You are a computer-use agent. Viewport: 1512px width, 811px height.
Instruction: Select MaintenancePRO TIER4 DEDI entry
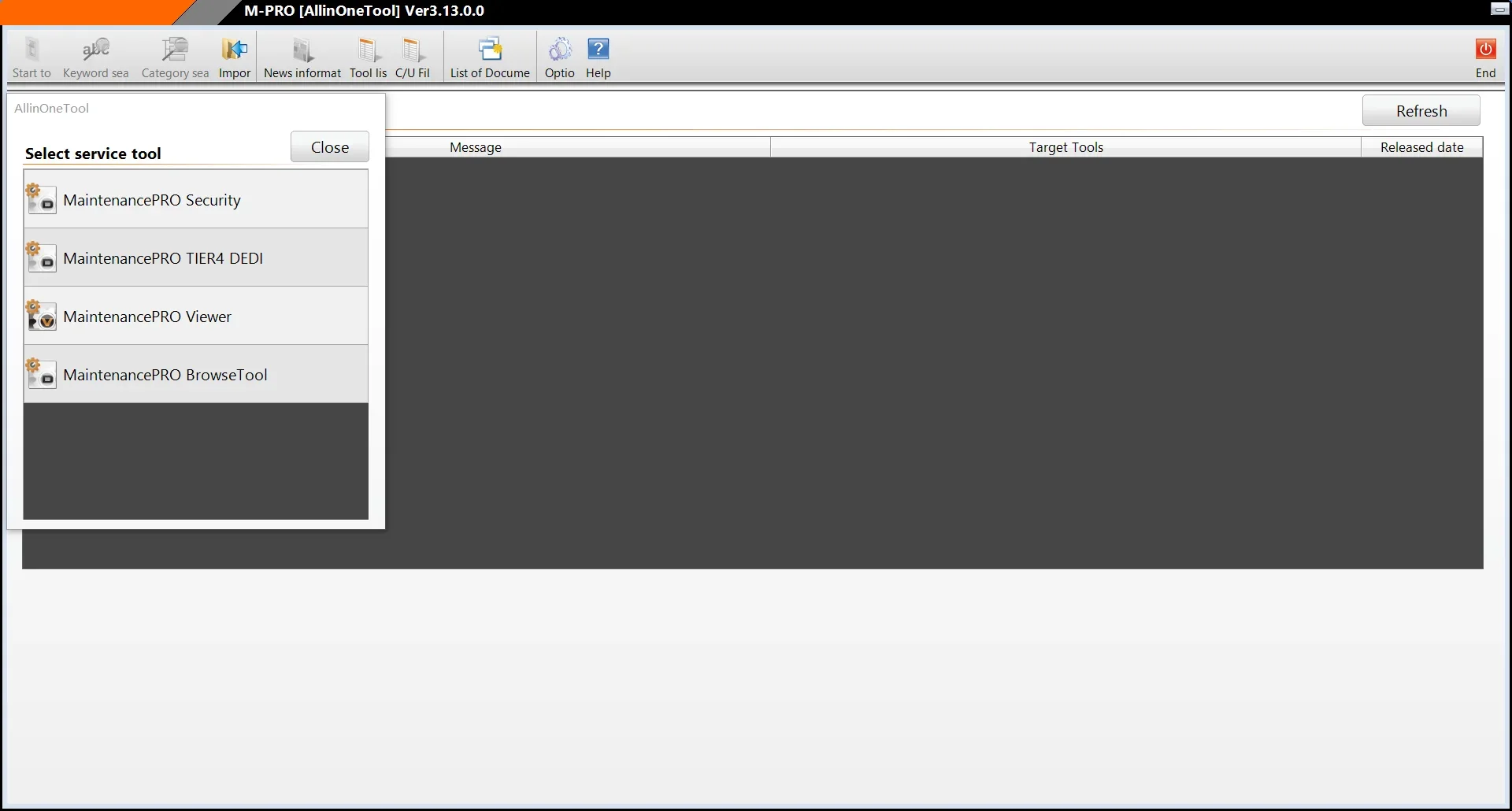pyautogui.click(x=196, y=258)
